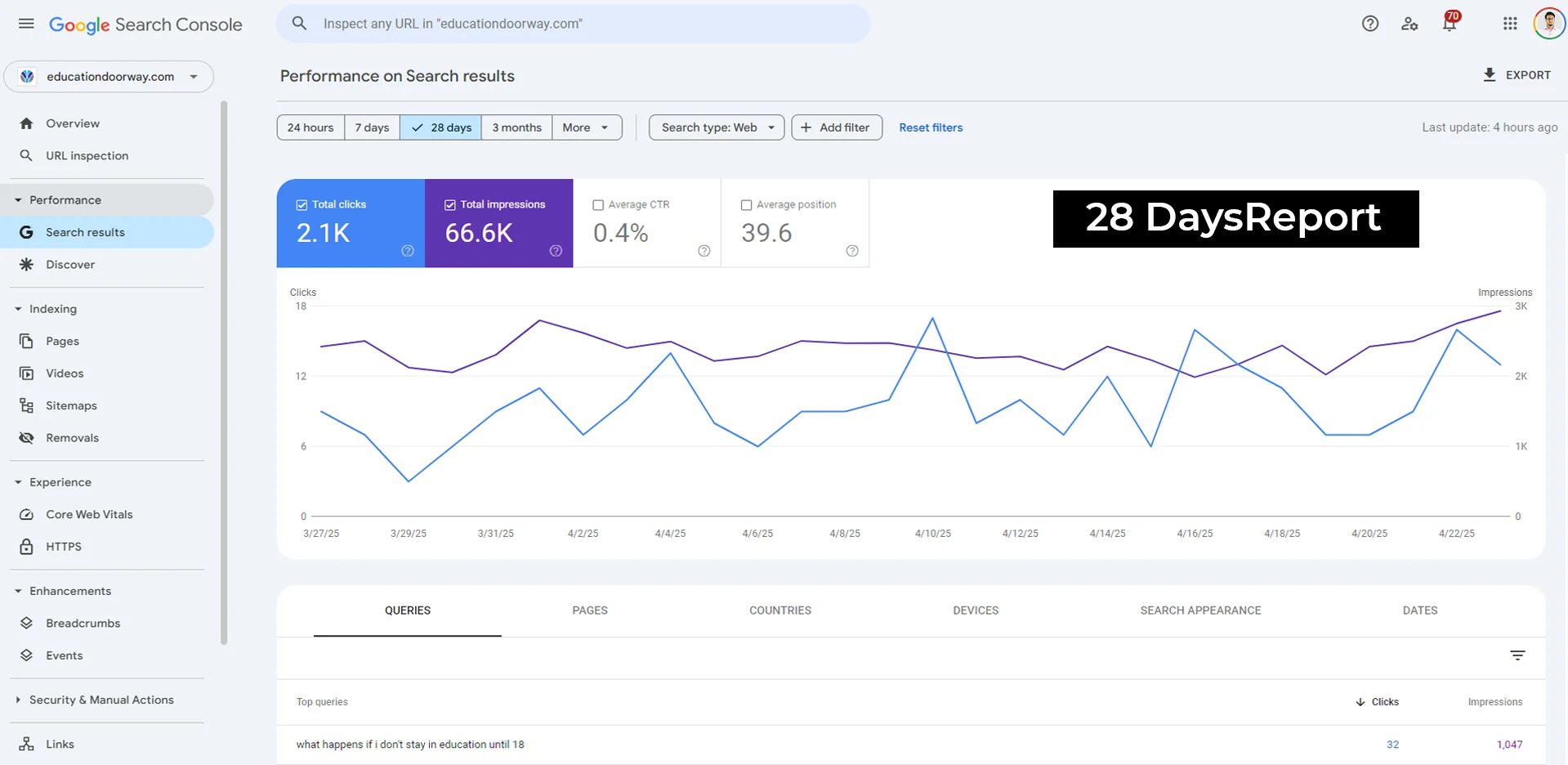Switch to the PAGES tab

pyautogui.click(x=590, y=611)
